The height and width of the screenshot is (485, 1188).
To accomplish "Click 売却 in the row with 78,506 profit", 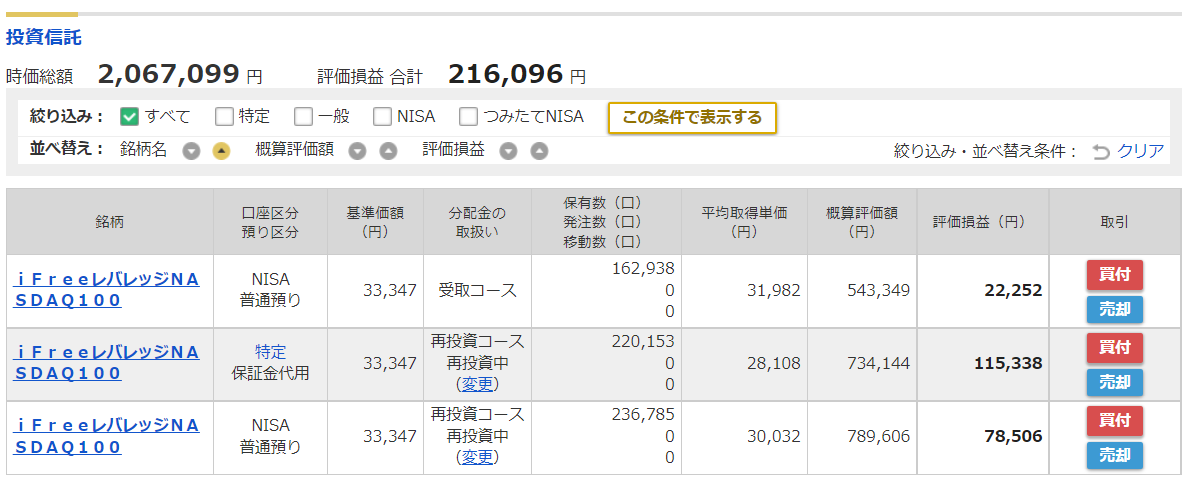I will coord(1115,455).
